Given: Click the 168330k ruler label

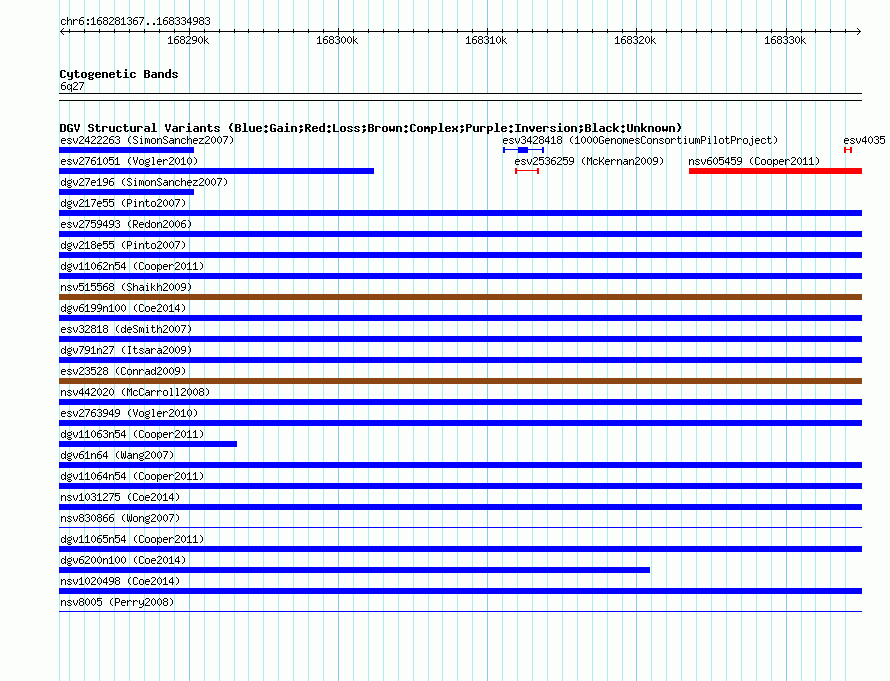Looking at the screenshot, I should coord(785,40).
